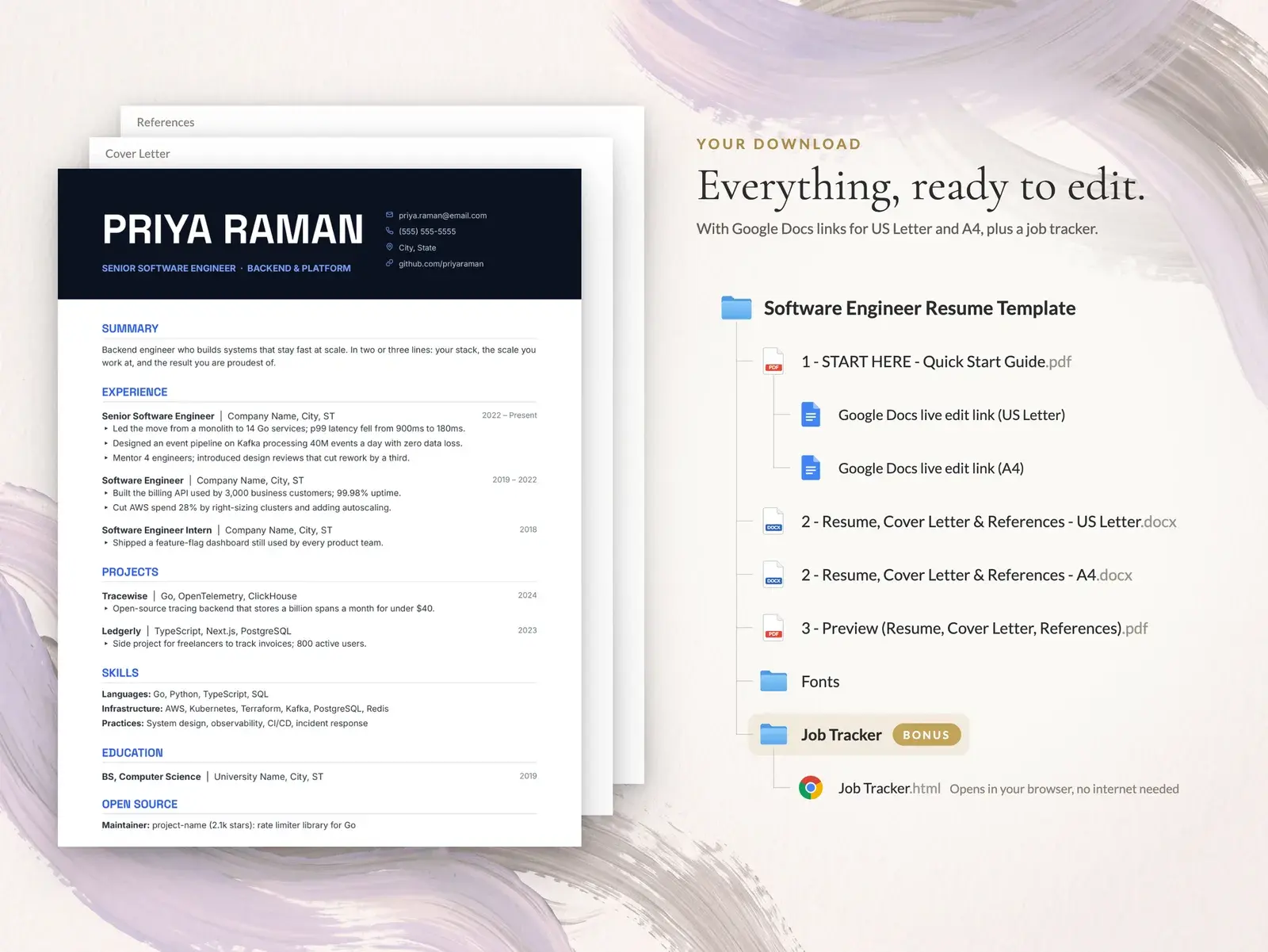Image resolution: width=1268 pixels, height=952 pixels.
Task: Click the YOUR DOWNLOAD label
Action: 779,144
